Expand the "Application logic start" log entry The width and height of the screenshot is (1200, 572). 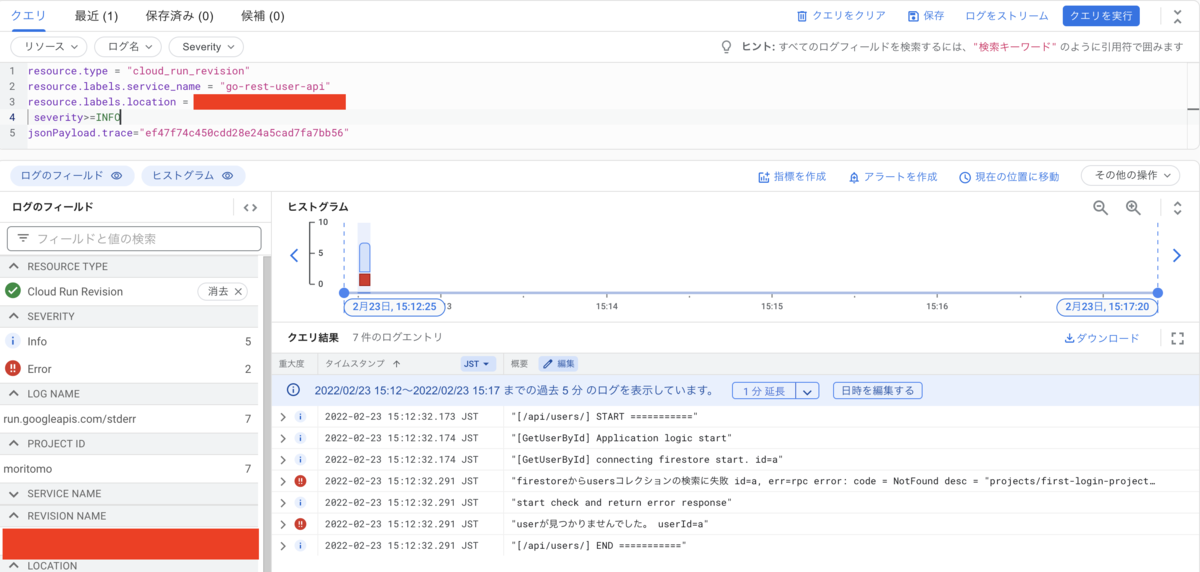(283, 438)
